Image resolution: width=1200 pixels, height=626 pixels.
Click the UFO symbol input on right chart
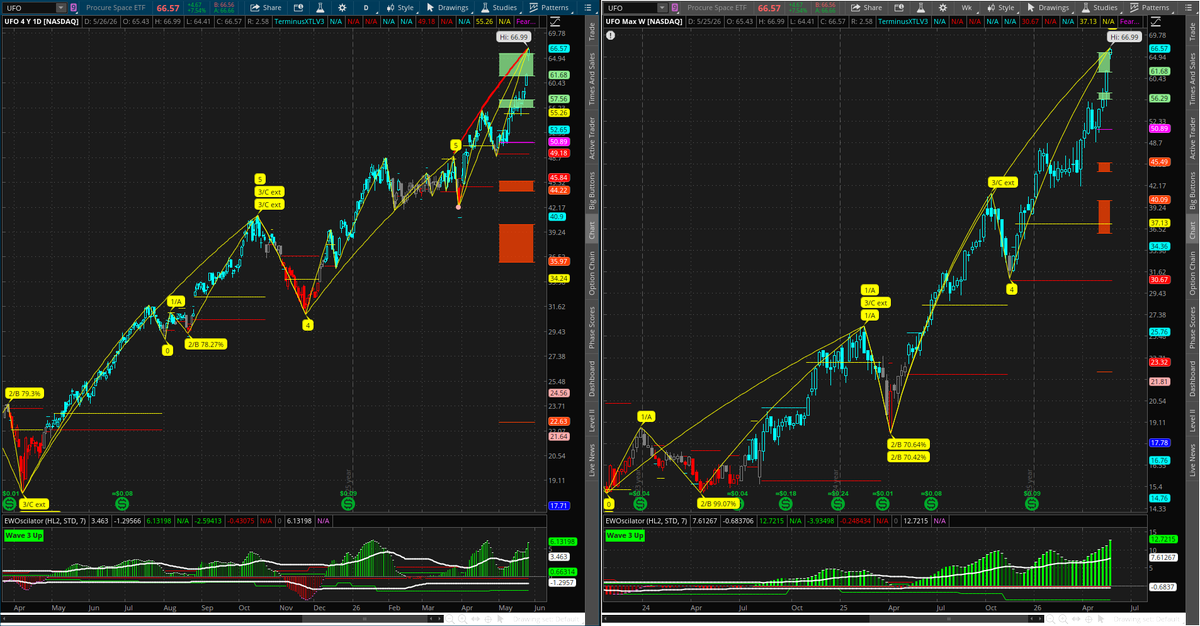tap(629, 8)
